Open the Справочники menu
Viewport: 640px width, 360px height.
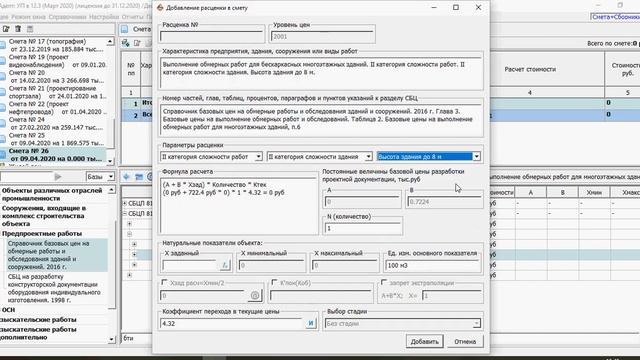pos(67,17)
